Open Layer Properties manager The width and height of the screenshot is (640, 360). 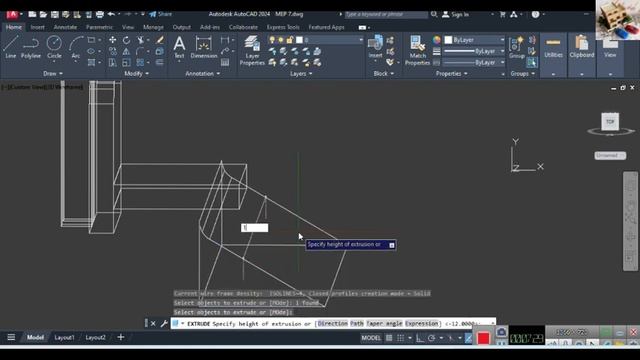tap(252, 51)
